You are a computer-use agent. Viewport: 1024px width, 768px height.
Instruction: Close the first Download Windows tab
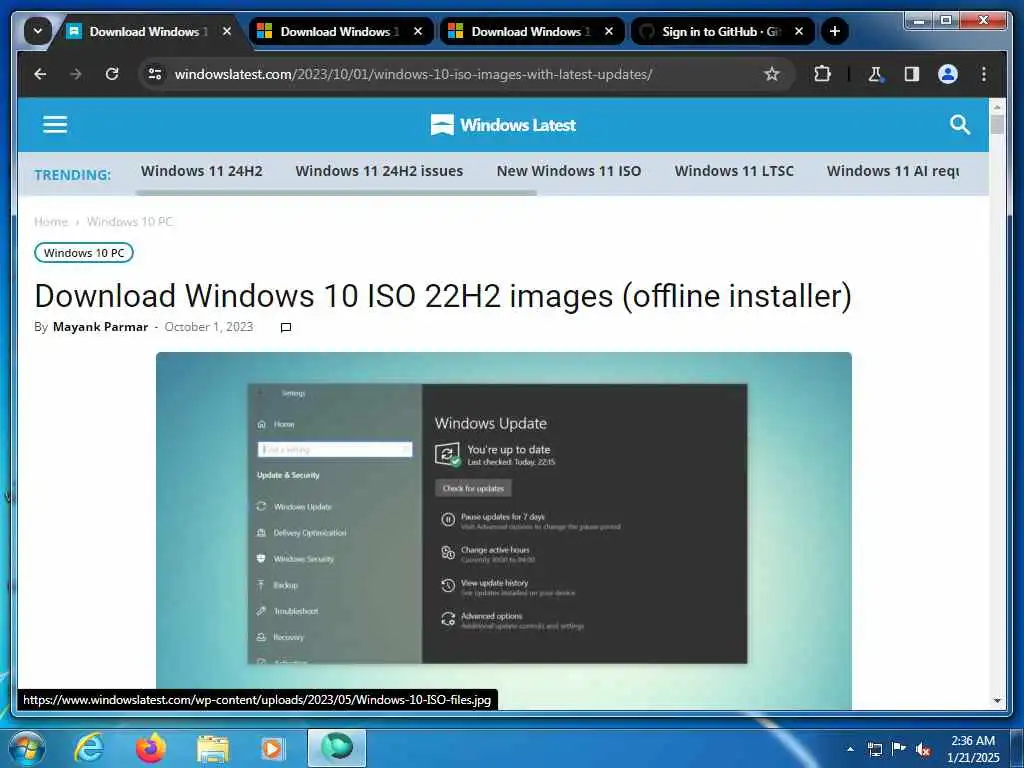[227, 31]
